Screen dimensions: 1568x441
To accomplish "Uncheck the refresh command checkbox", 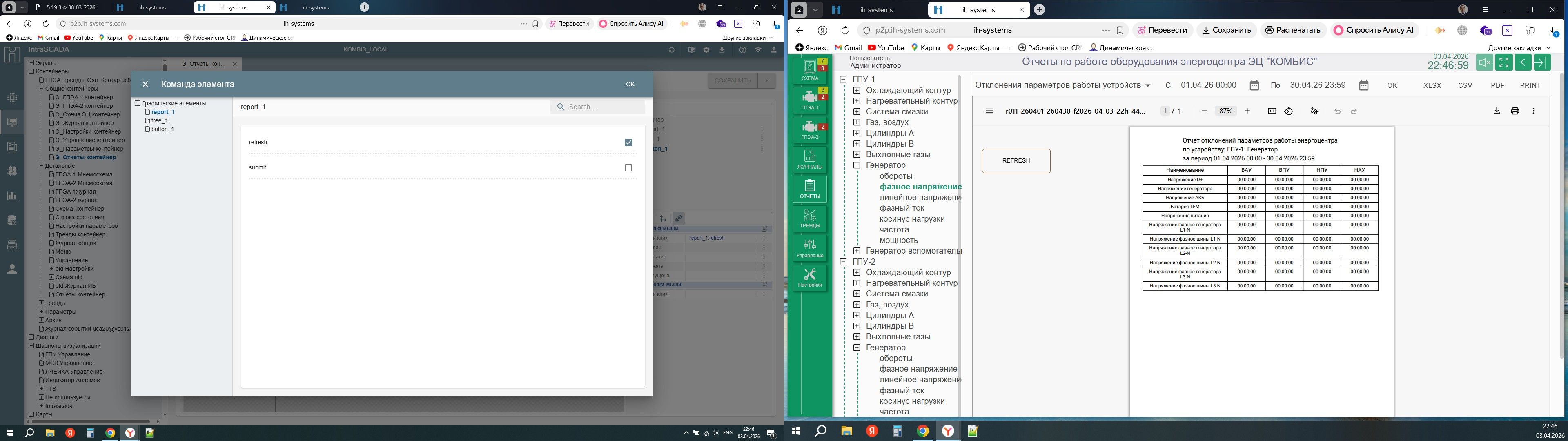I will click(628, 142).
